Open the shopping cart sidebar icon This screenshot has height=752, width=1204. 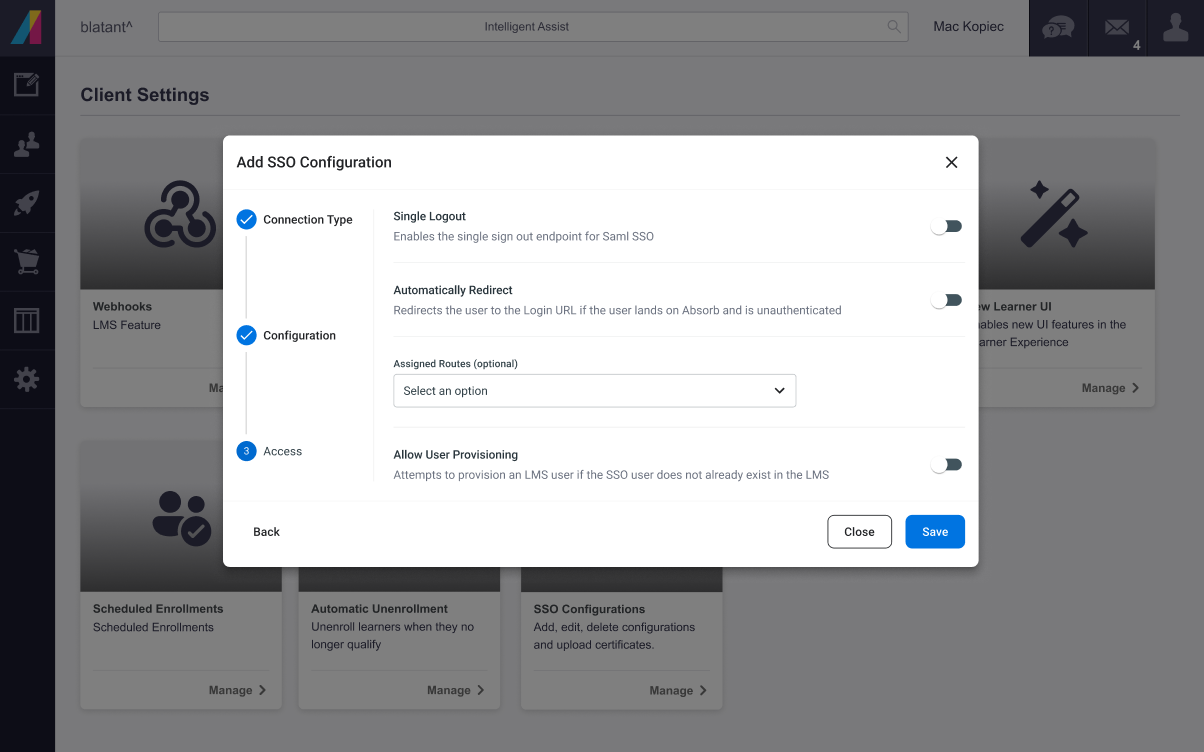pyautogui.click(x=27, y=263)
